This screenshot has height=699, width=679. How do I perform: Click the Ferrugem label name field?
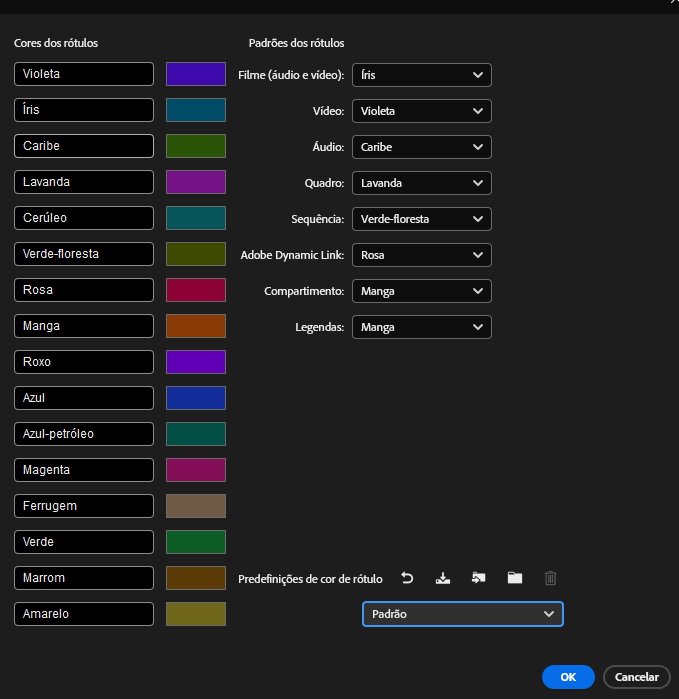point(84,506)
